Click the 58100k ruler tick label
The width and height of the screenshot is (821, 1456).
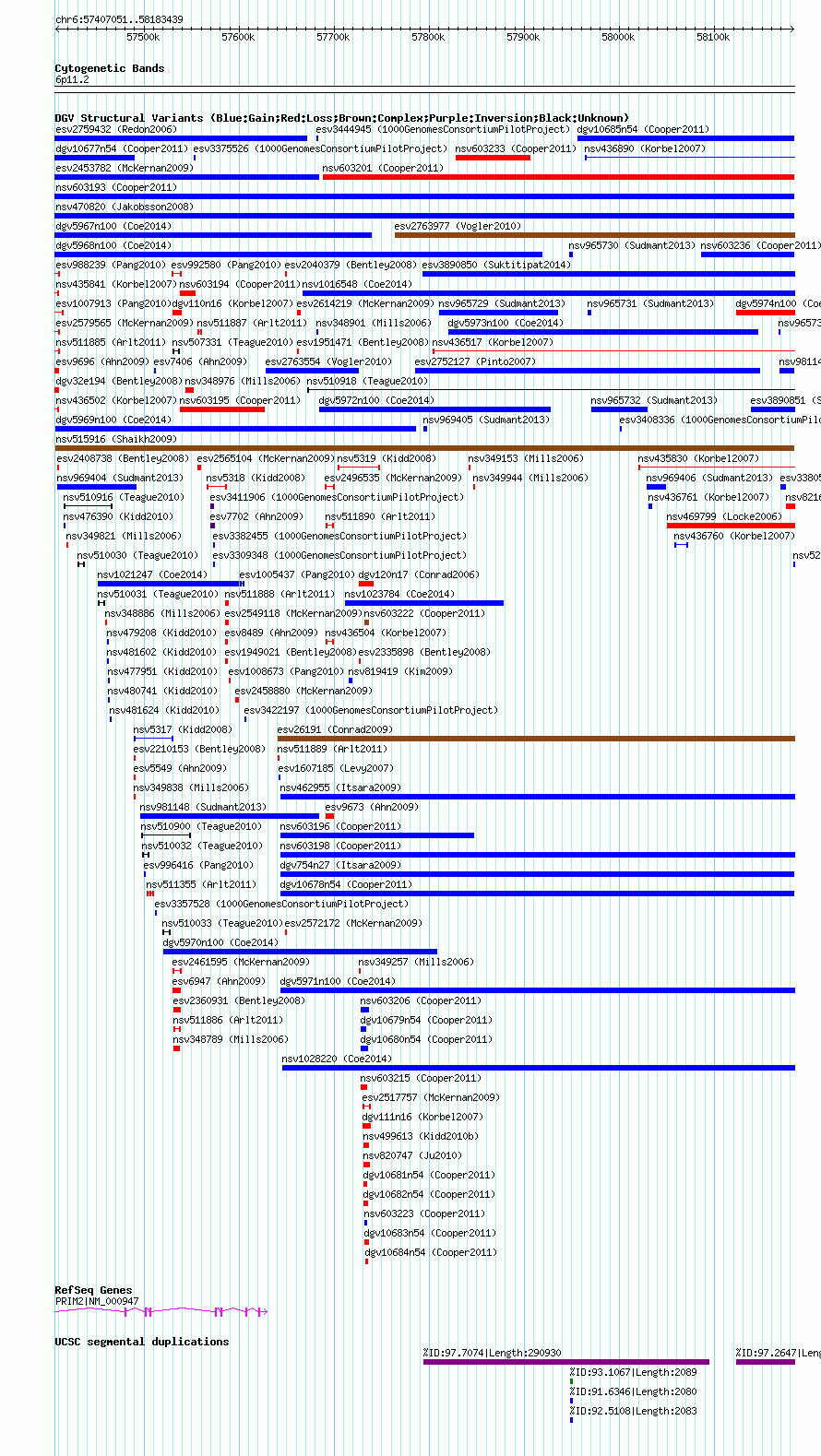[713, 37]
